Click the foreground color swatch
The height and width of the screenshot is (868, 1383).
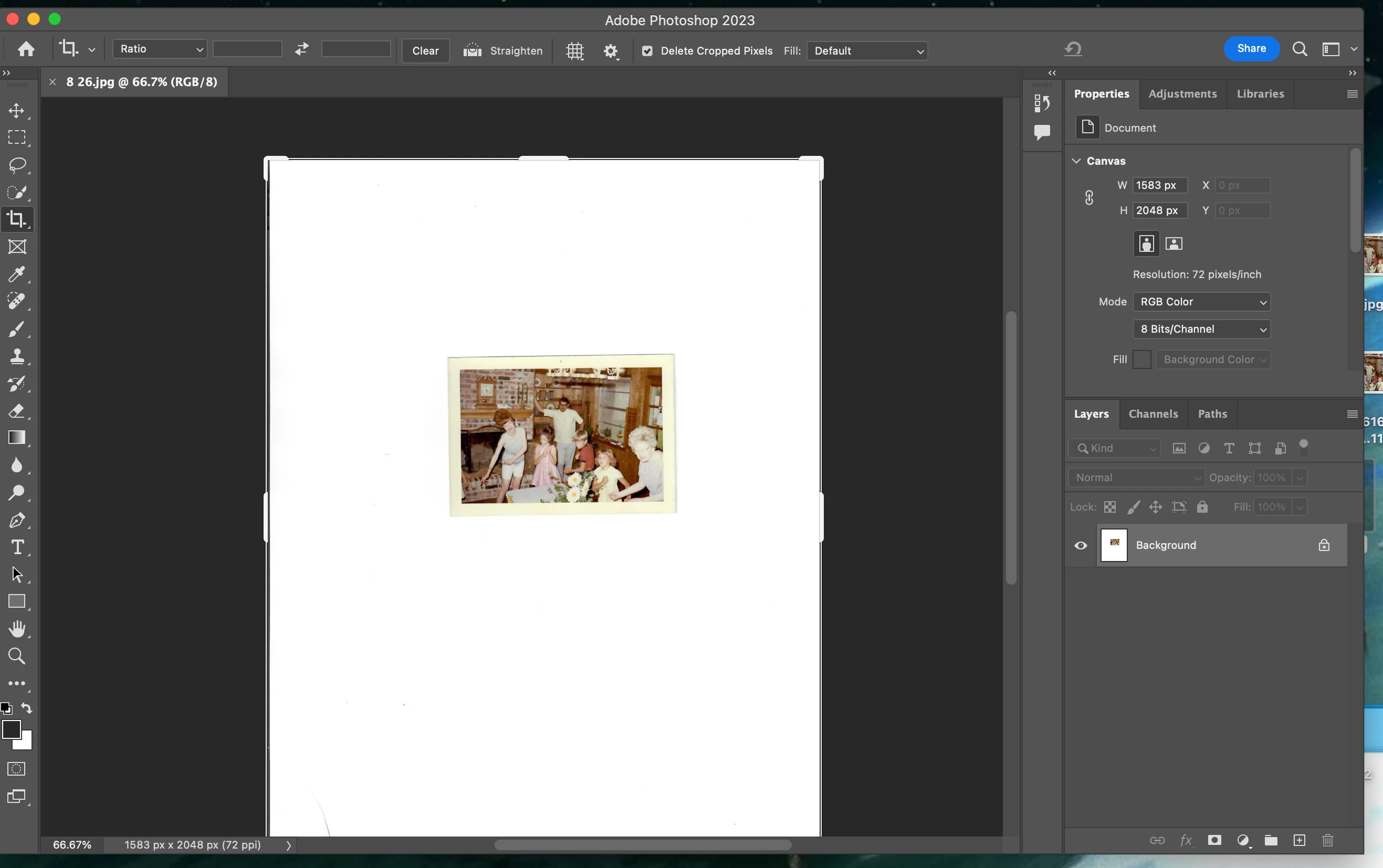tap(11, 729)
